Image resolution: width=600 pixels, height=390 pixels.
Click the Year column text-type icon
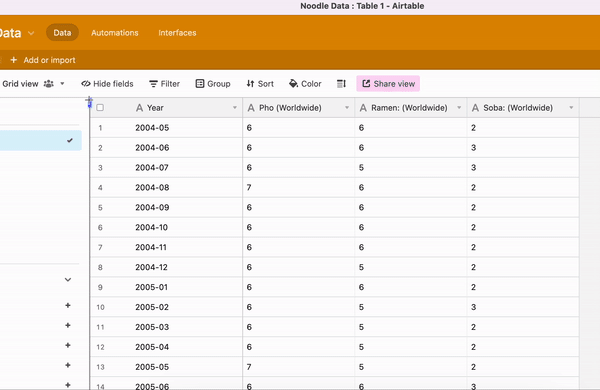pyautogui.click(x=139, y=108)
